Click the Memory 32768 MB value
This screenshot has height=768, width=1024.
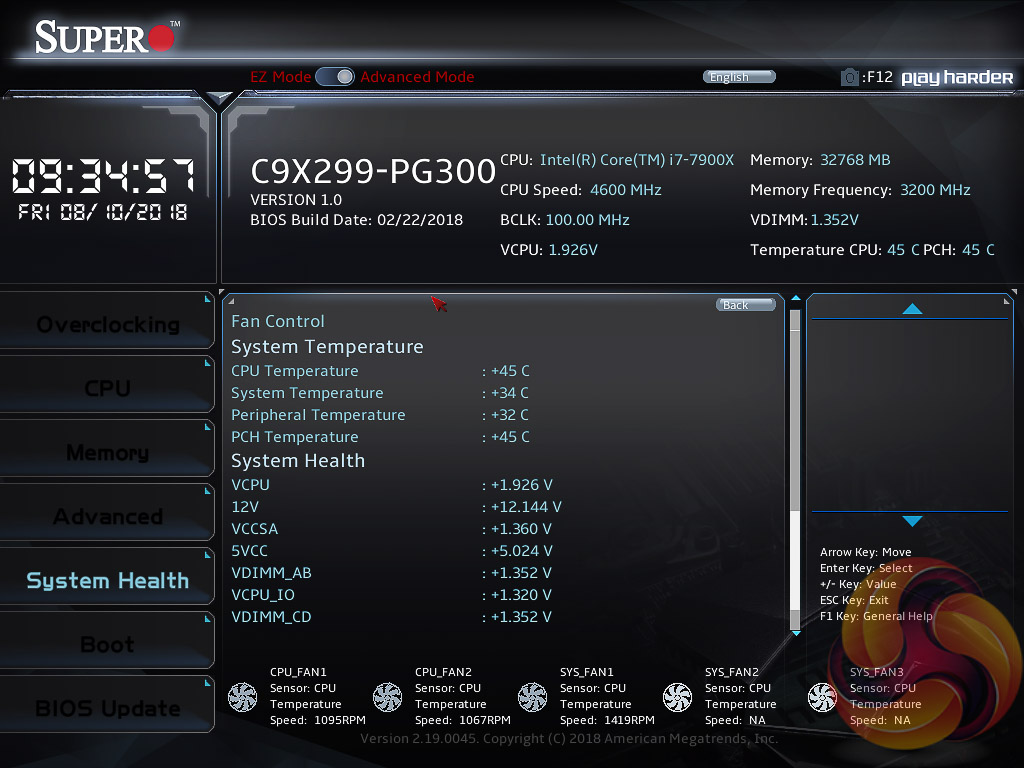tap(855, 160)
